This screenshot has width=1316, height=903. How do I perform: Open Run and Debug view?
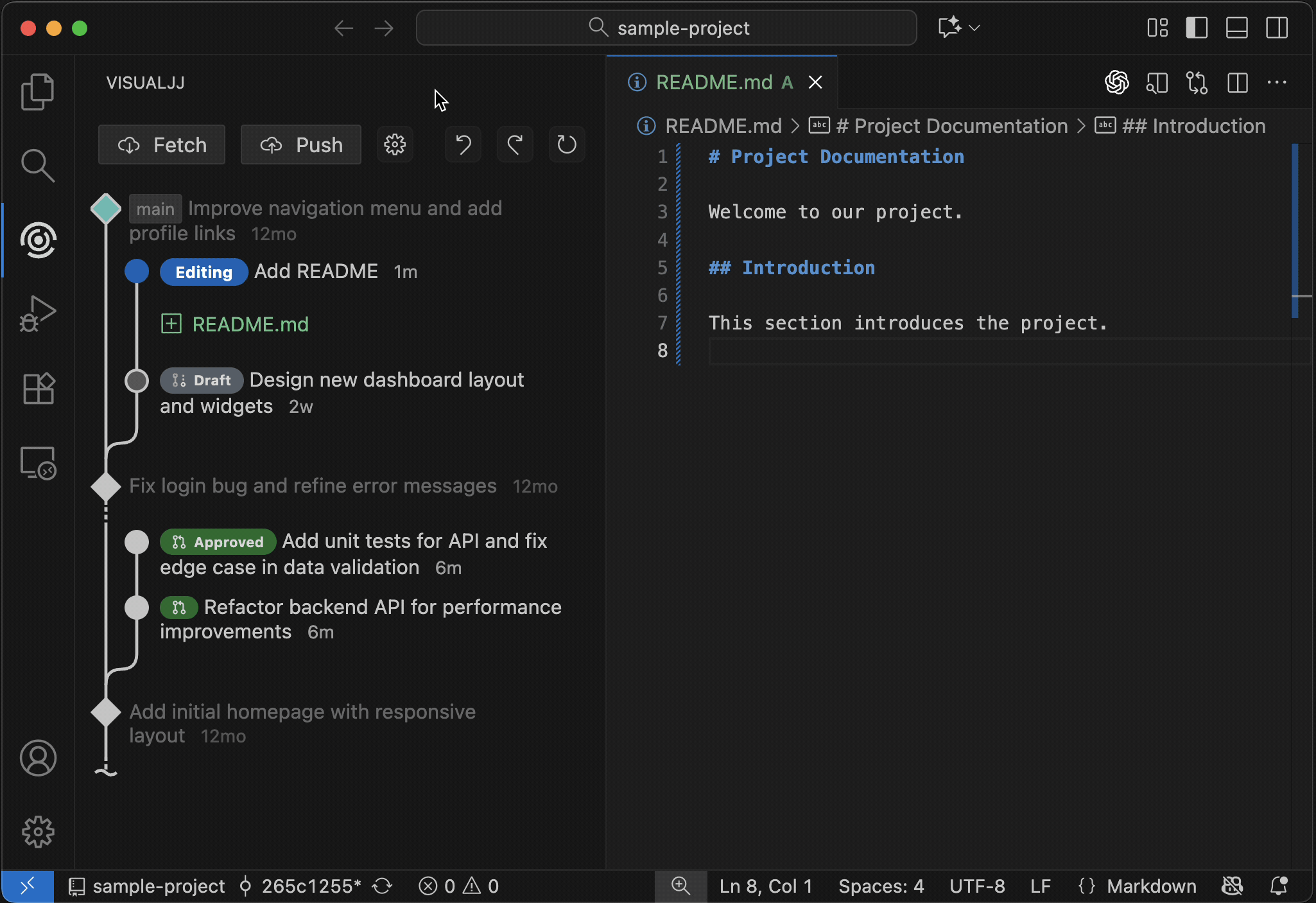point(38,314)
